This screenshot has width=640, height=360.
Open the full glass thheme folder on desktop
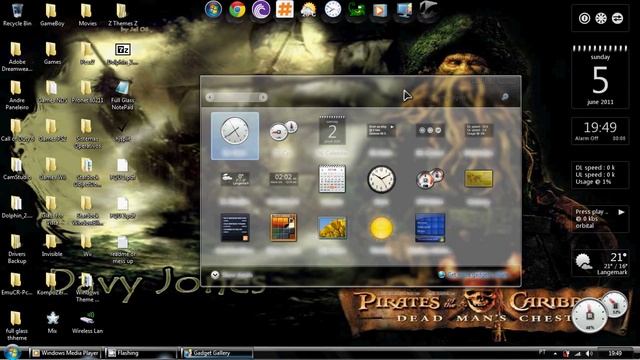coord(17,326)
